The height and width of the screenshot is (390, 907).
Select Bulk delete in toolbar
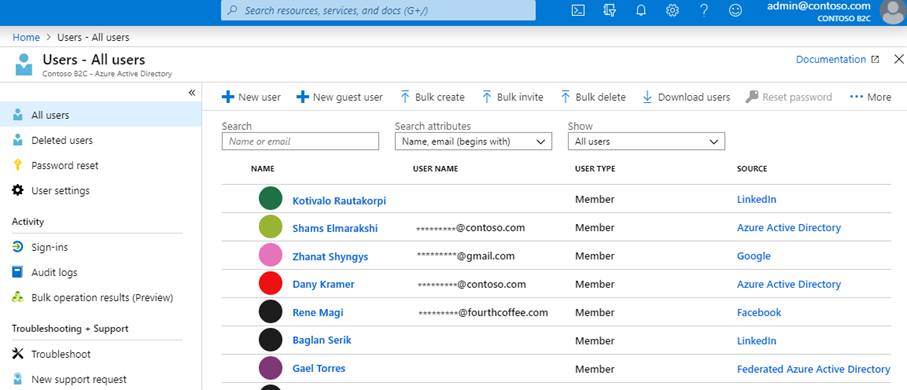593,97
